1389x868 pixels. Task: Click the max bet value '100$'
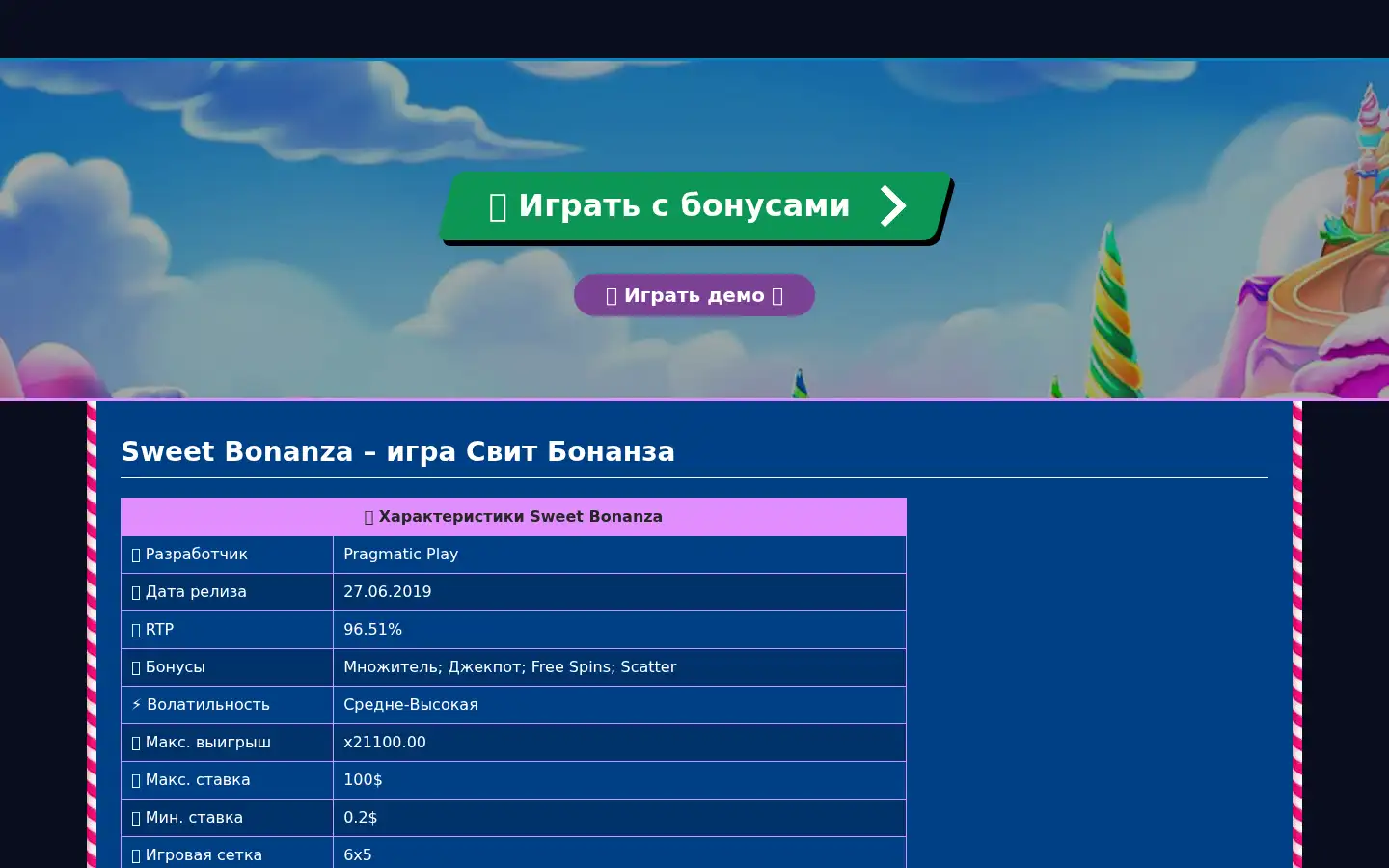(x=363, y=780)
